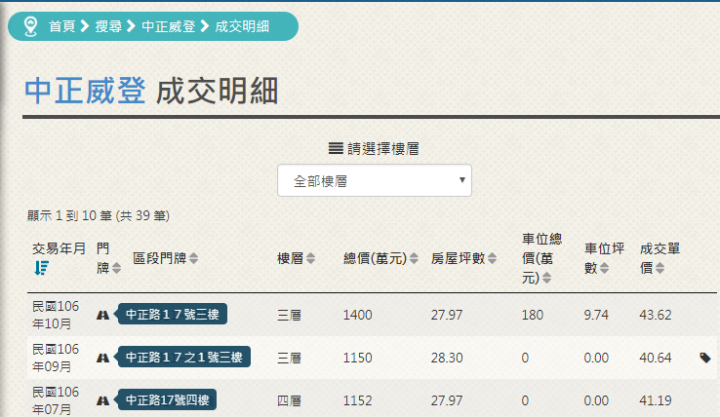Click the 顯示 1 到 10 筆 (共 39 筆) text
This screenshot has width=720, height=417.
(98, 215)
